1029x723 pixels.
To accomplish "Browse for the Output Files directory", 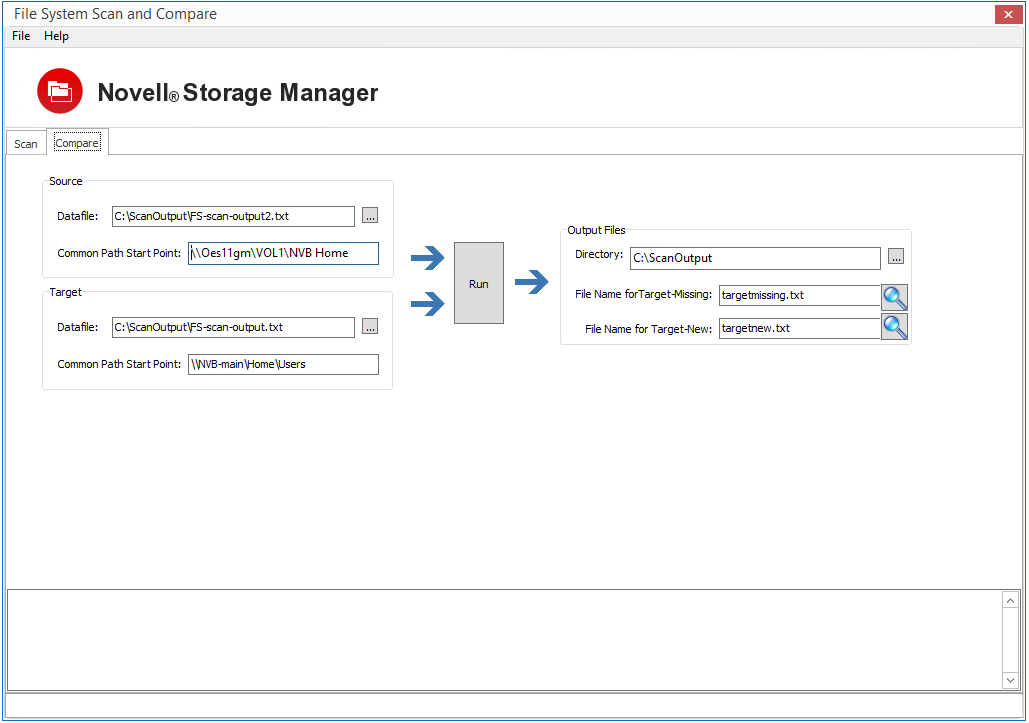I will 896,258.
